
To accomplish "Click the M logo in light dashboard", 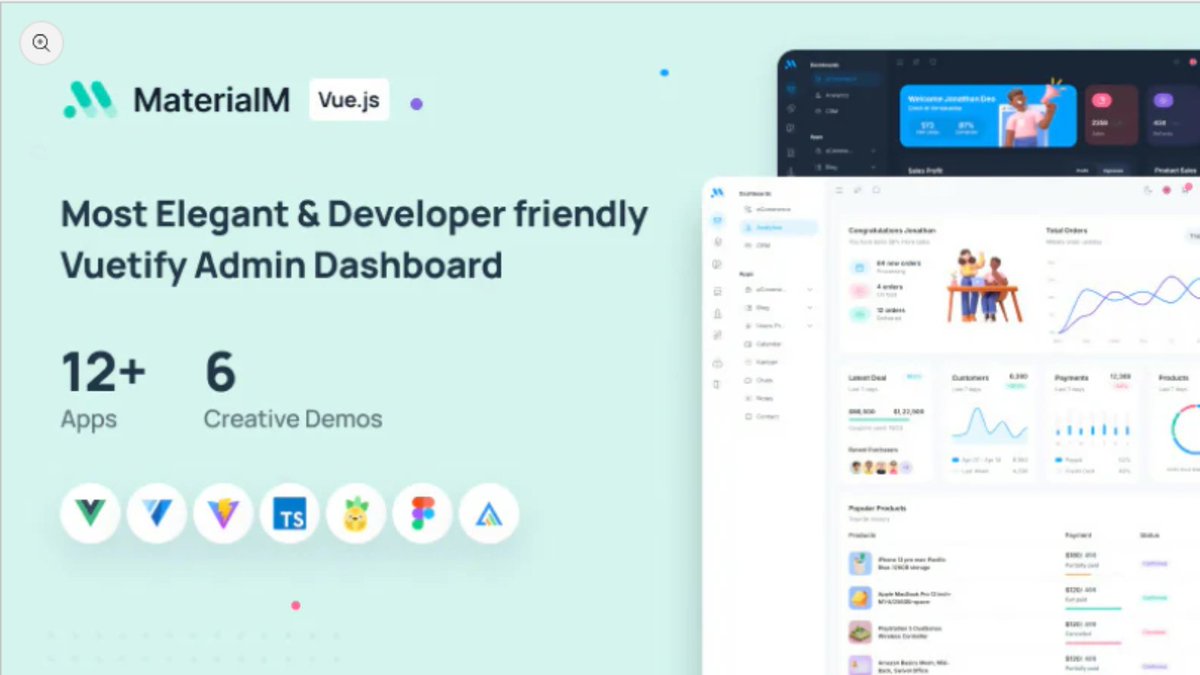I will [718, 192].
